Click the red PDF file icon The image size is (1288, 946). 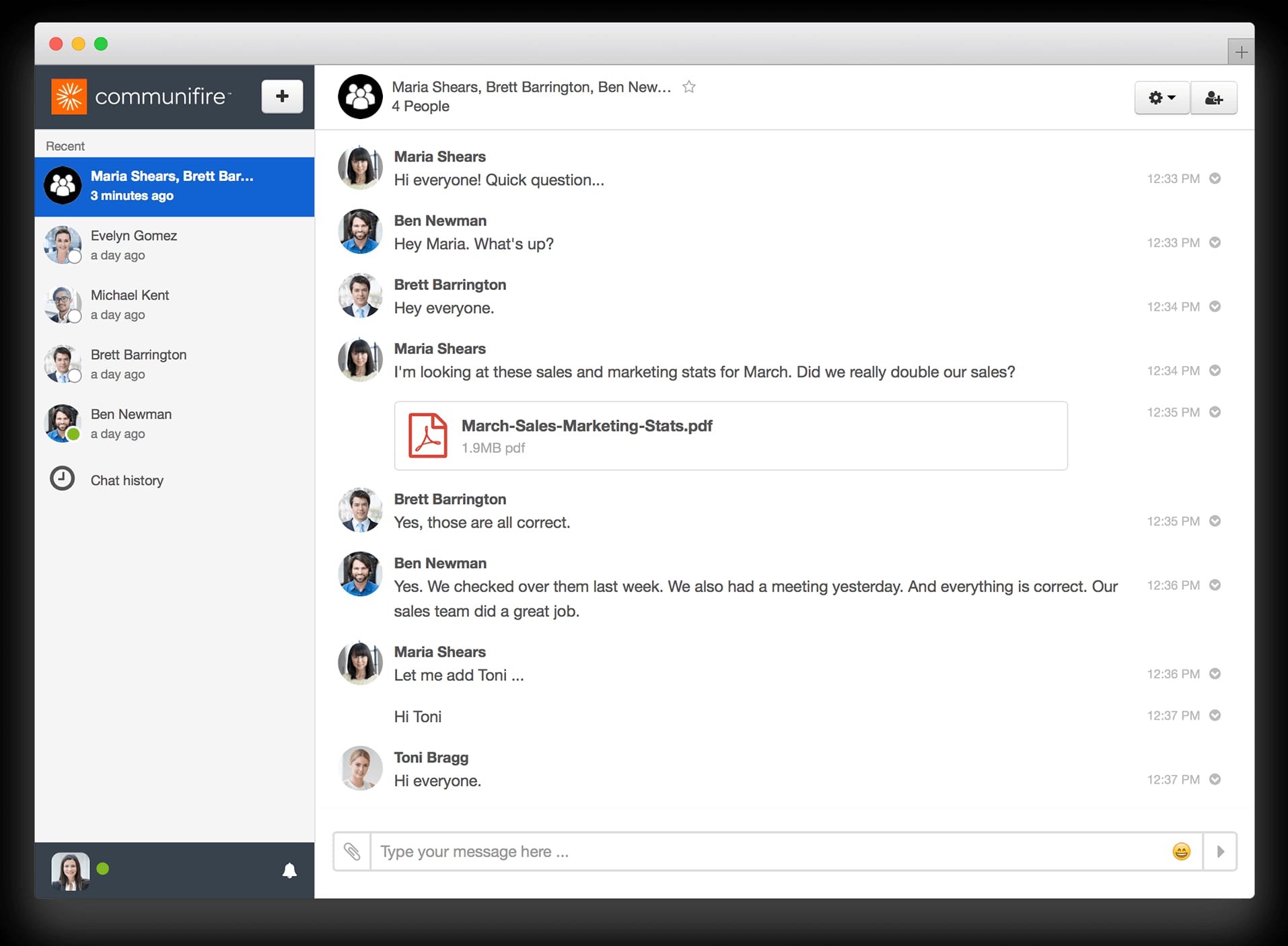pos(428,435)
